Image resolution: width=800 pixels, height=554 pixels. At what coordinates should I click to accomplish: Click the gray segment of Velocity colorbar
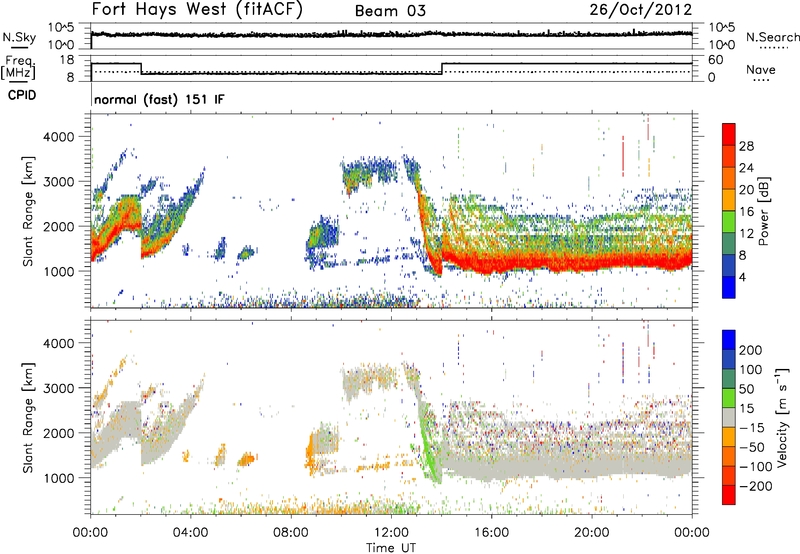(729, 417)
